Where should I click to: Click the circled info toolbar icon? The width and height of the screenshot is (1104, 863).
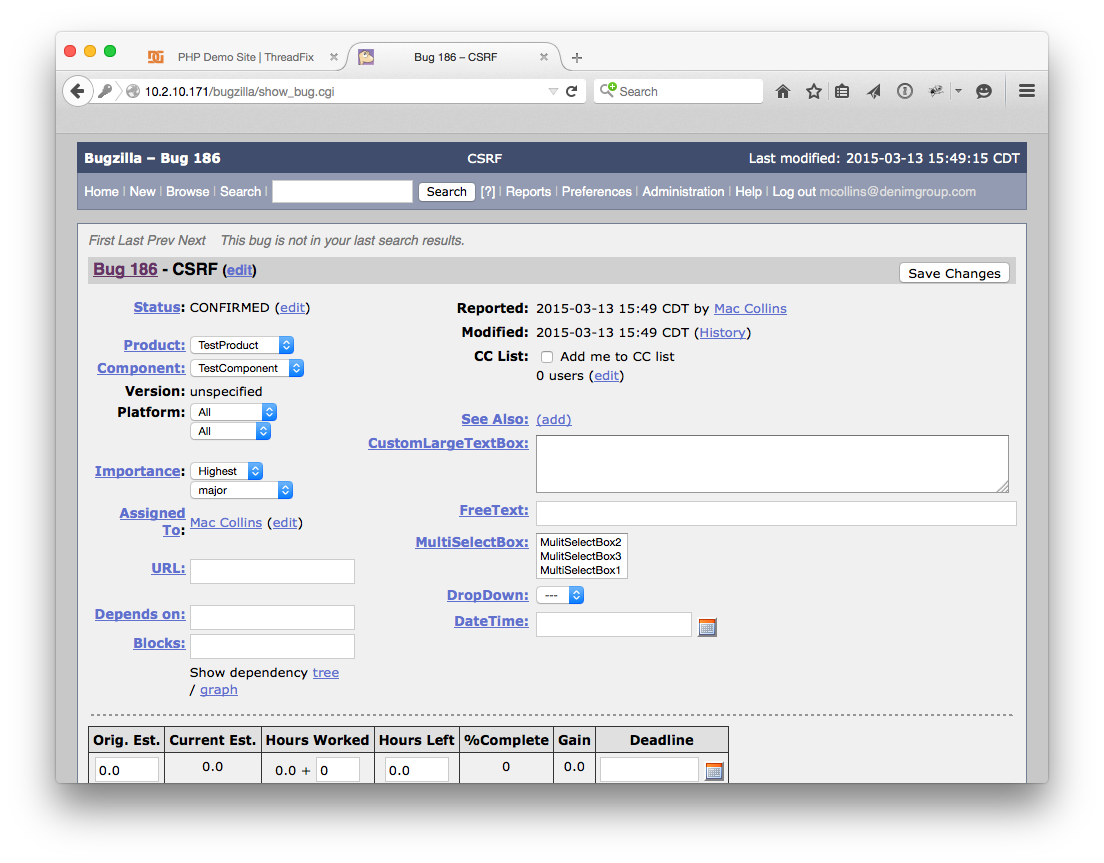coord(905,91)
